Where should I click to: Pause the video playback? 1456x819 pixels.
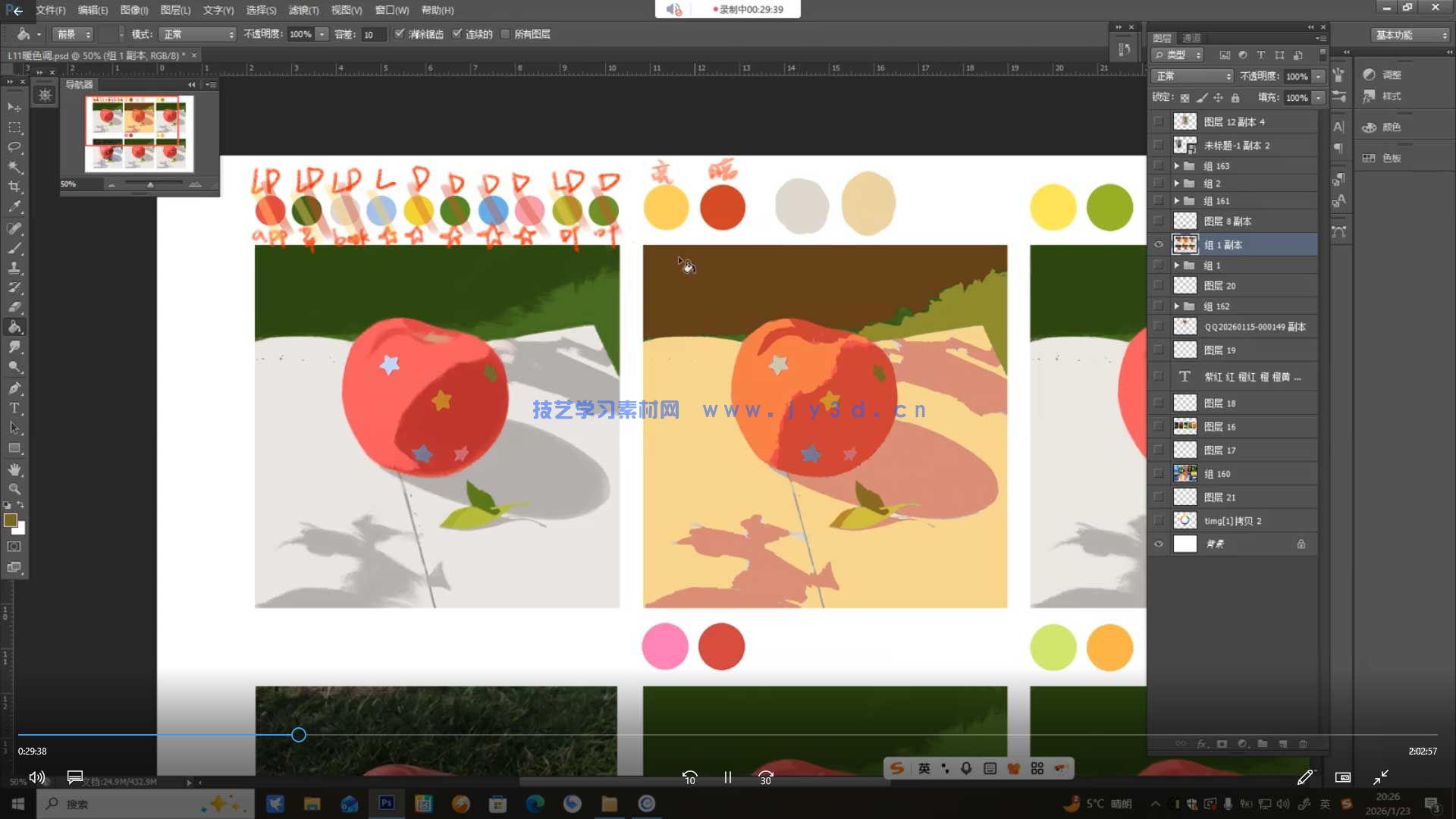coord(727,777)
